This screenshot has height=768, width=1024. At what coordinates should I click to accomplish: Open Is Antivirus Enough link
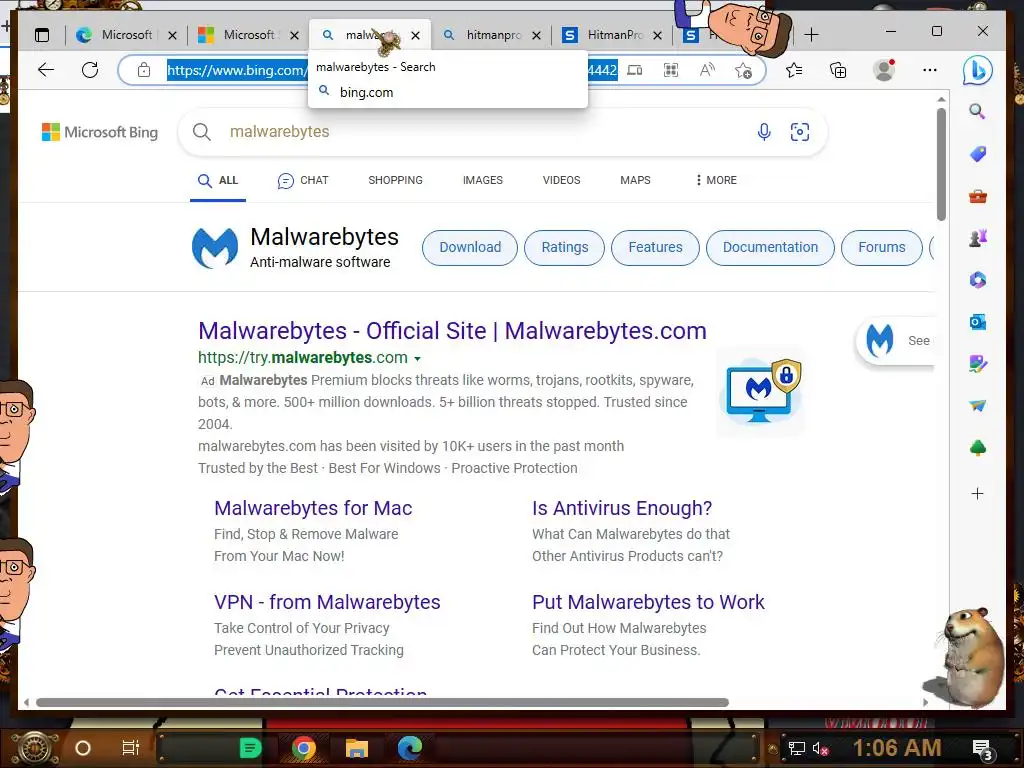[x=622, y=508]
